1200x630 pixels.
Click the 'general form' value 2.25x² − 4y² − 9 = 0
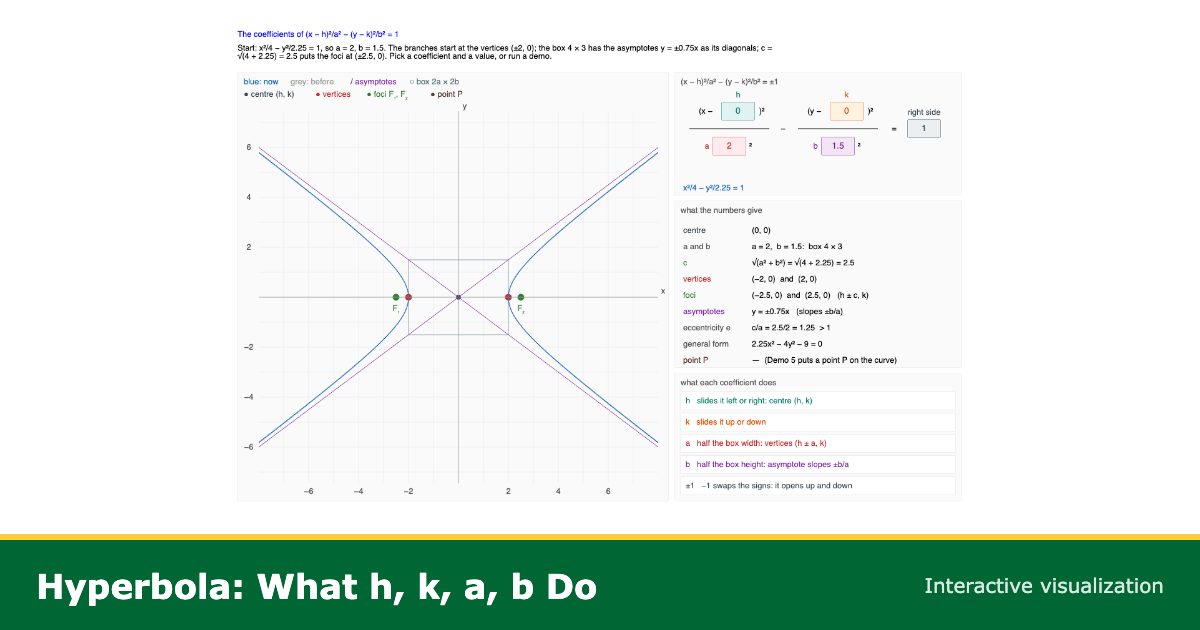pyautogui.click(x=787, y=343)
